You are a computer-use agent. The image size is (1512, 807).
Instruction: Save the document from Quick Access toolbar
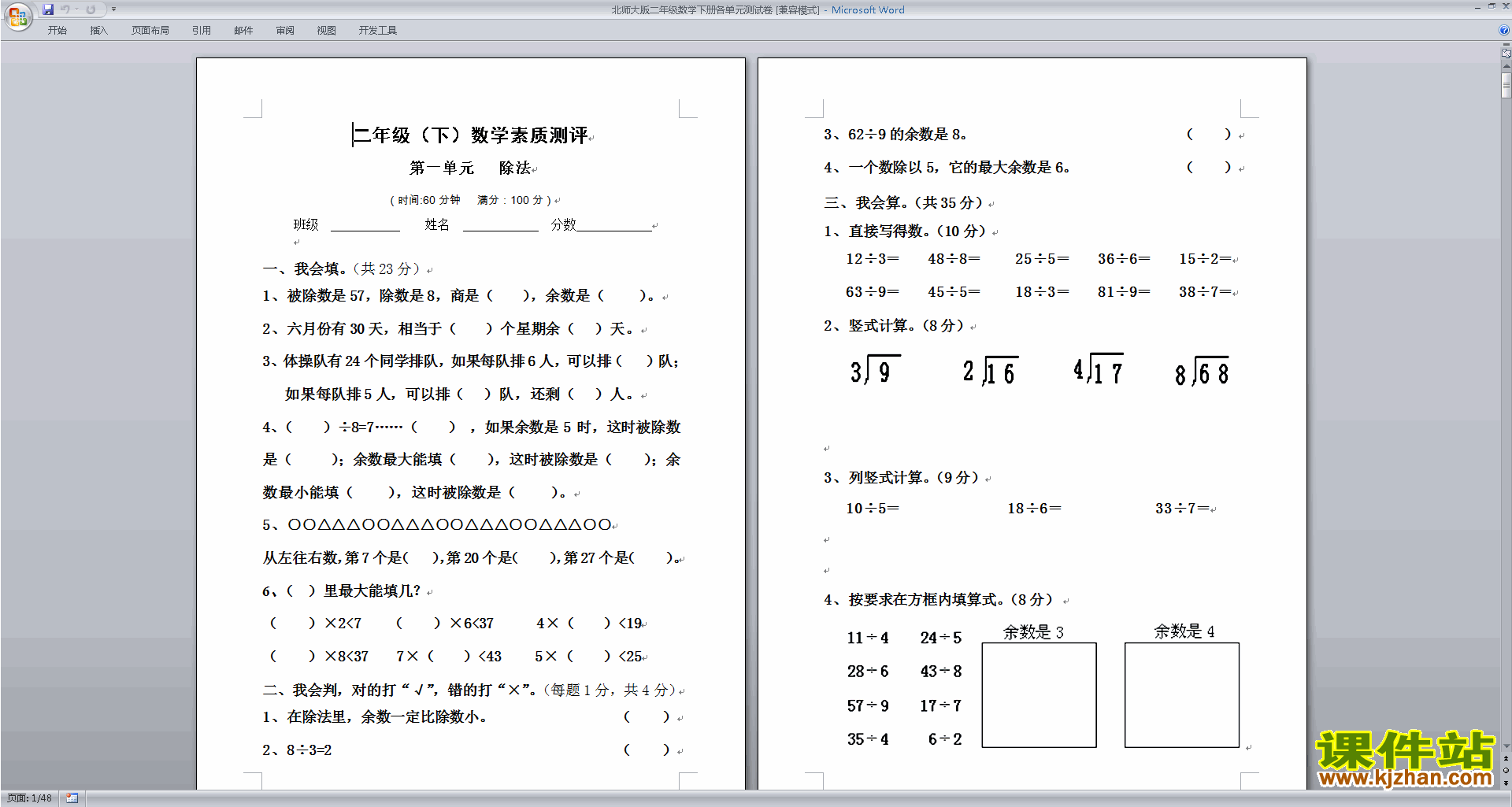pyautogui.click(x=48, y=9)
